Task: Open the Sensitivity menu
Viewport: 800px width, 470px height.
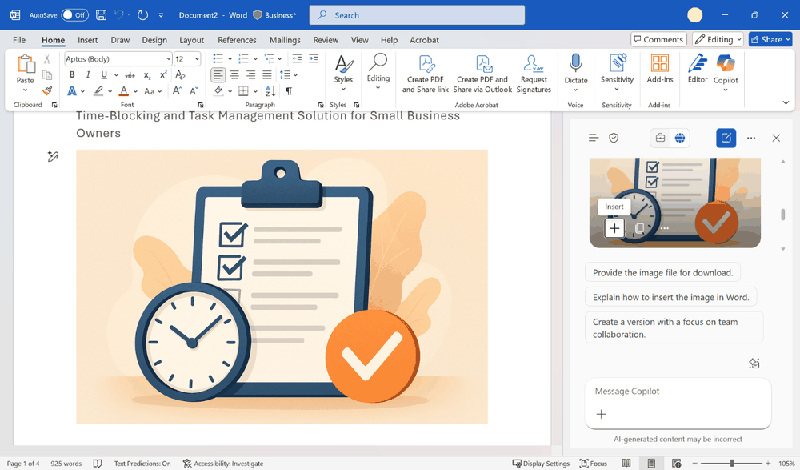Action: 617,72
